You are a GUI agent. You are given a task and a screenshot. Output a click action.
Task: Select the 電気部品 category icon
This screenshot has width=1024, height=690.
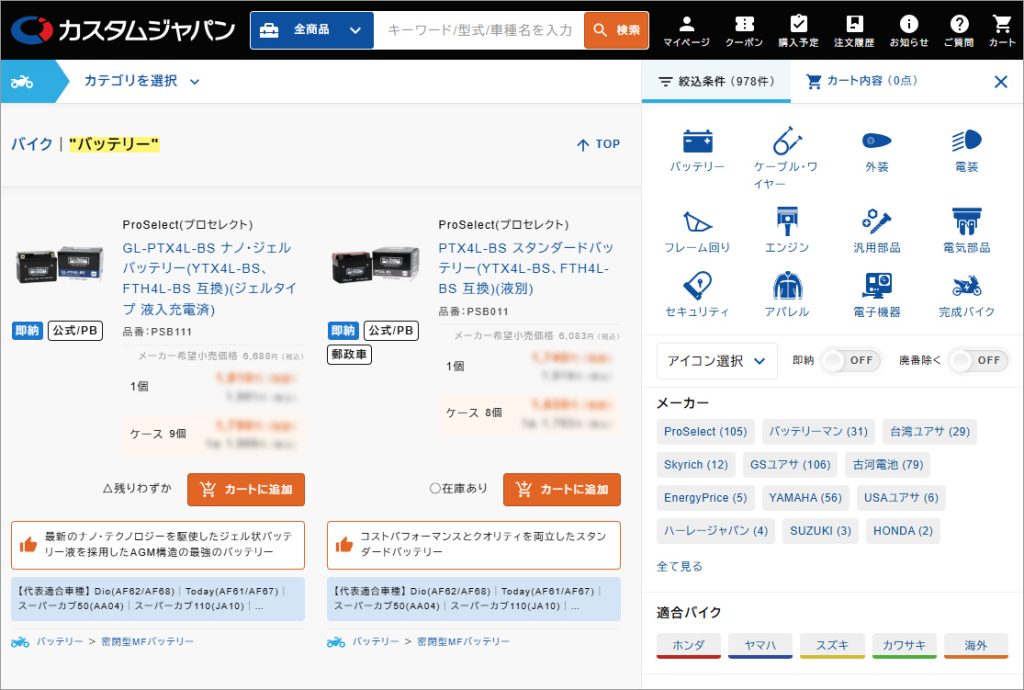[967, 230]
